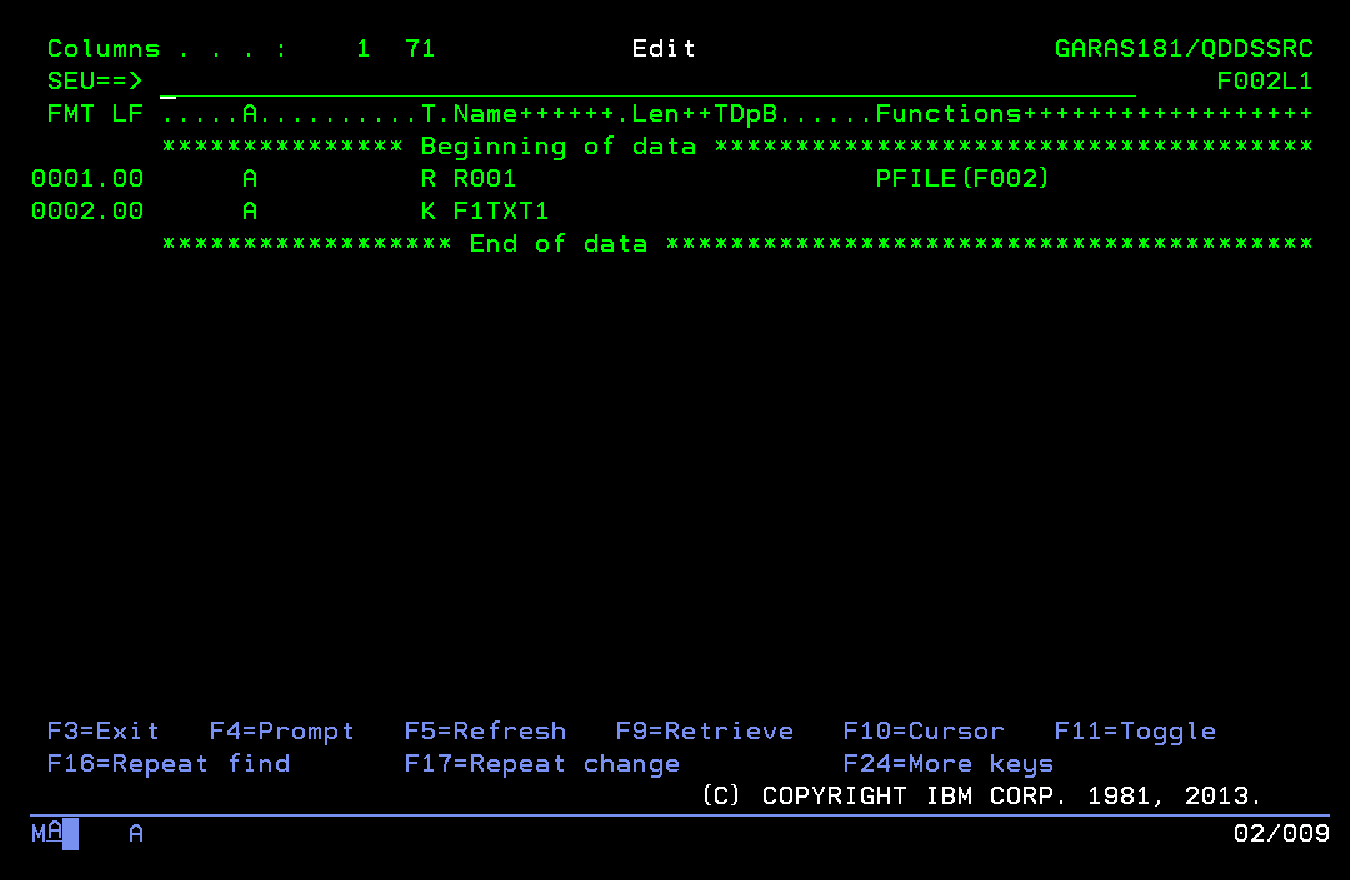Screen dimensions: 1350x880
Task: Click F17=Repeat change
Action: 541,765
